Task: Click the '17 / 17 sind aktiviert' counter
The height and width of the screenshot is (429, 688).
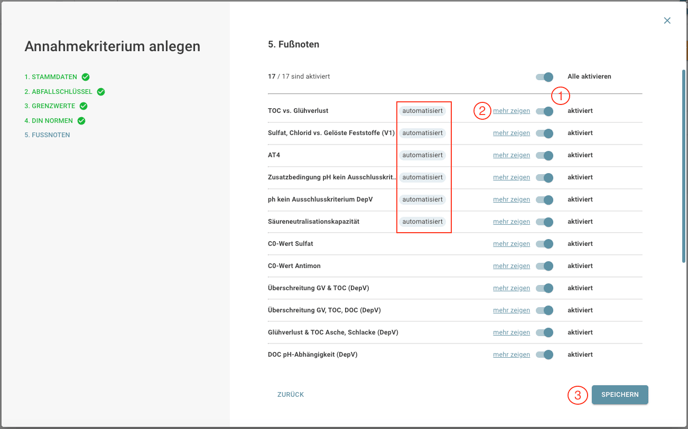Action: tap(299, 76)
